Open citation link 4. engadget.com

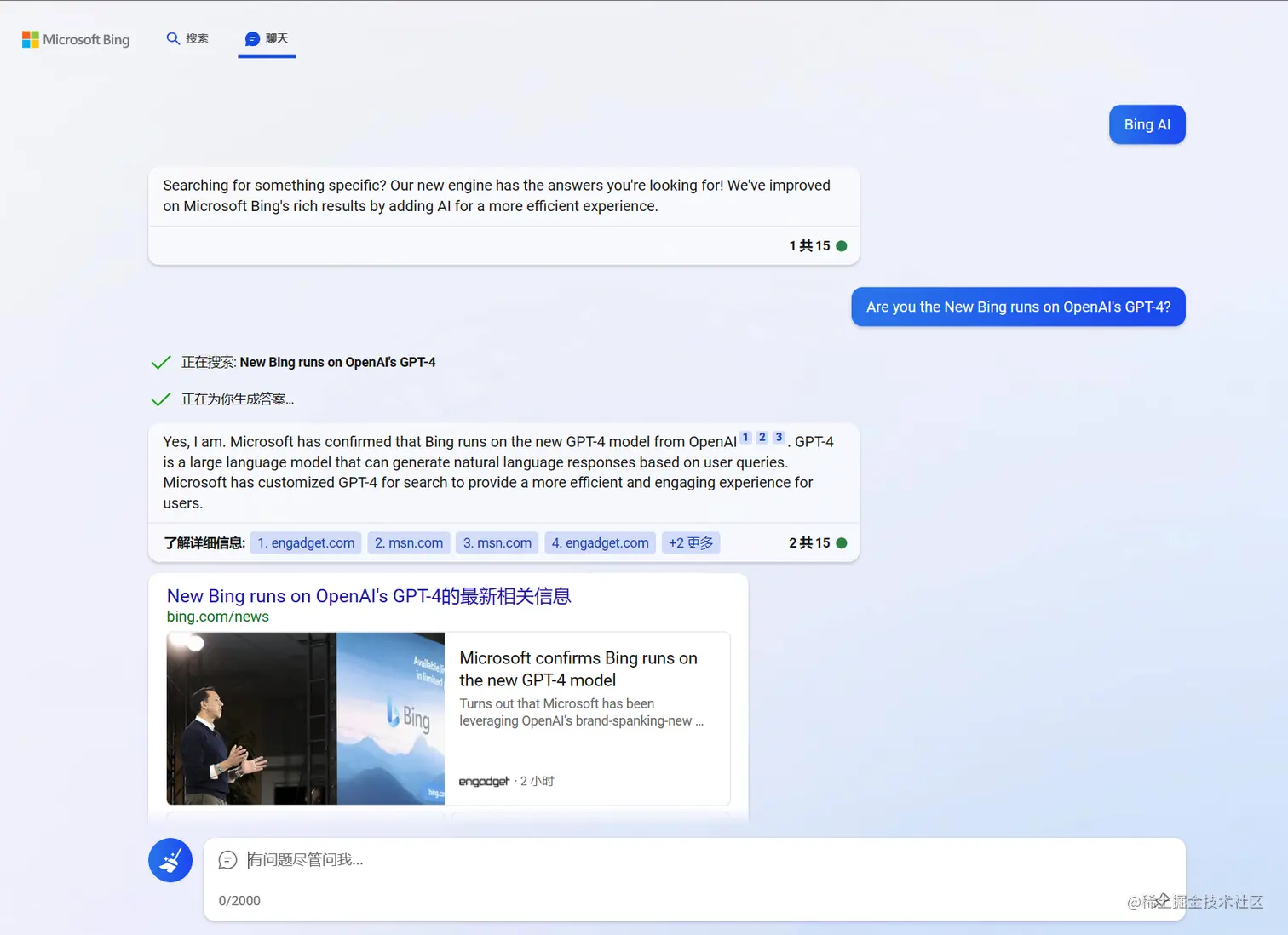click(x=601, y=542)
